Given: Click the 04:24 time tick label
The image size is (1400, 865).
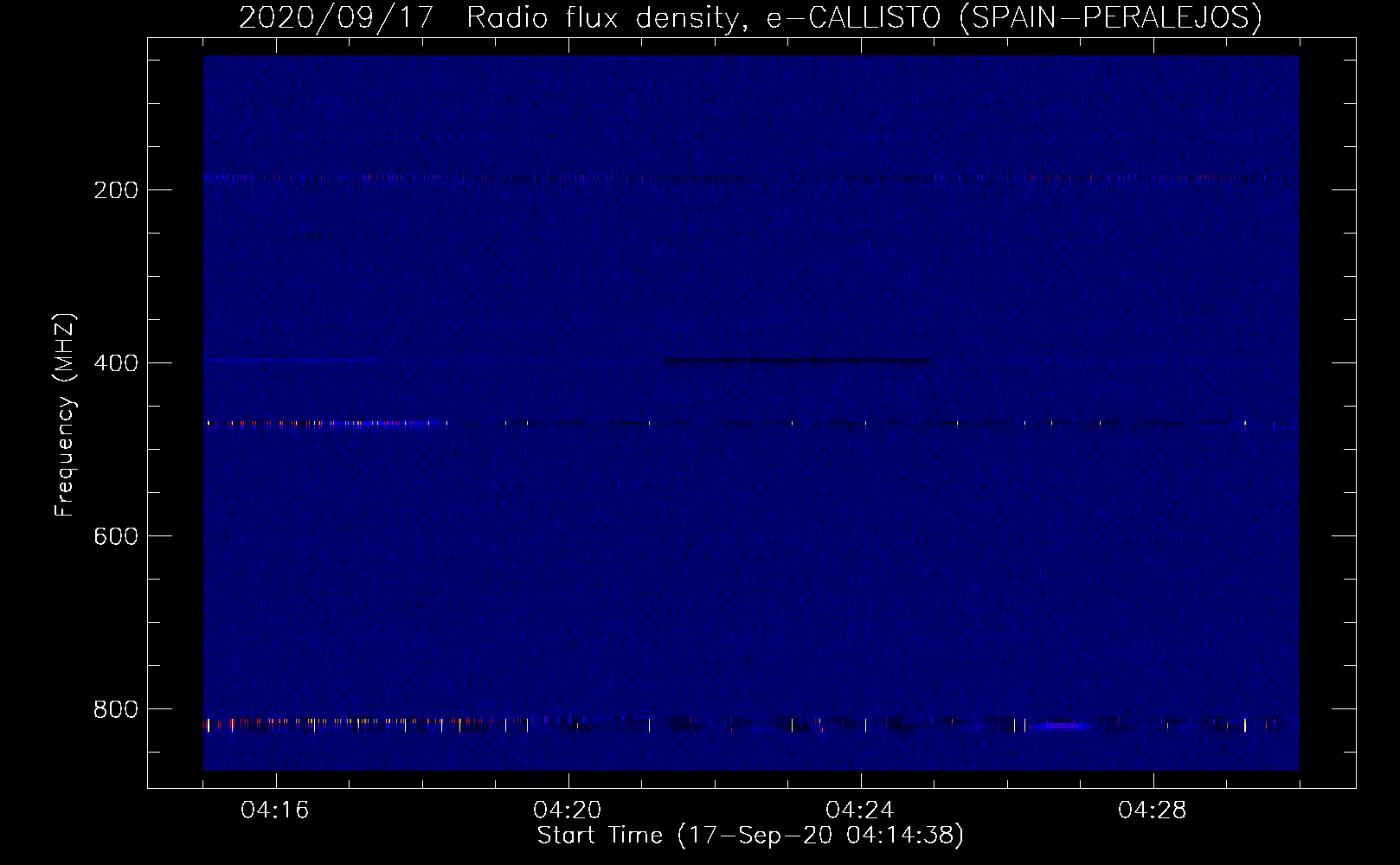Looking at the screenshot, I should 860,811.
